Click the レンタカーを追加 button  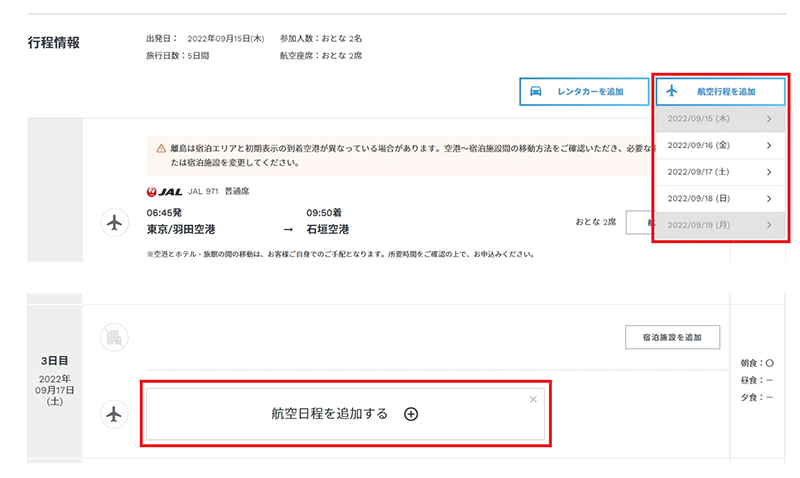pos(584,91)
